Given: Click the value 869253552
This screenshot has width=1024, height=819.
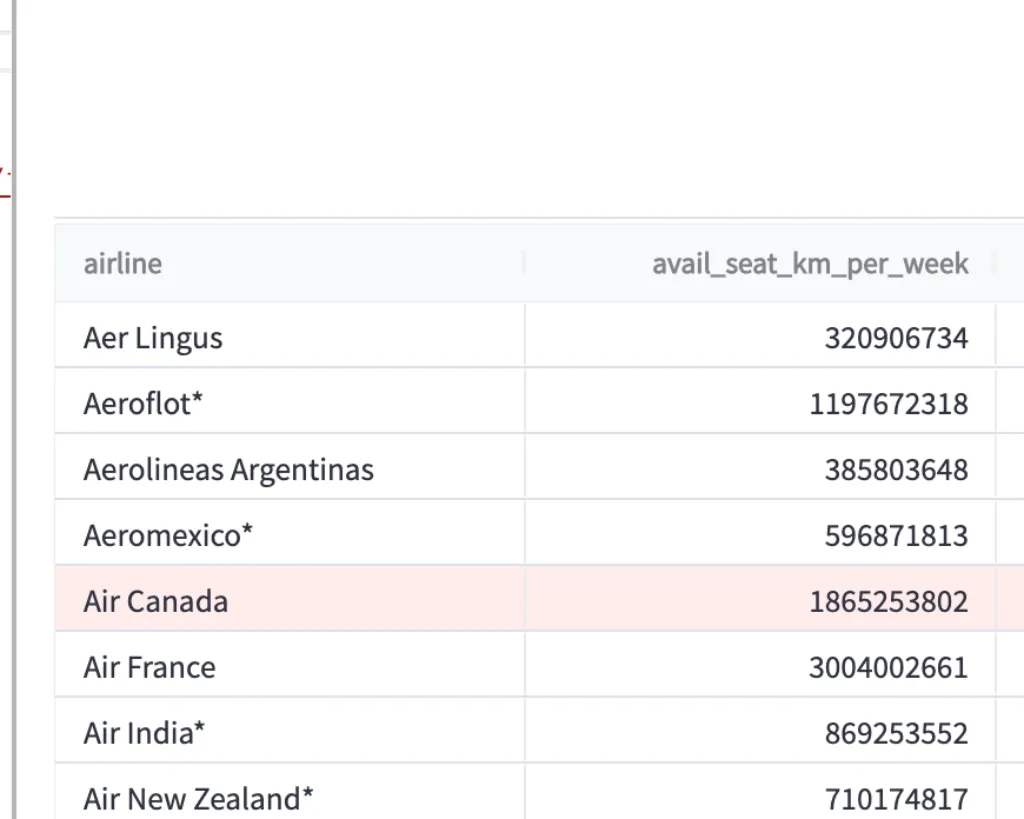Looking at the screenshot, I should tap(896, 734).
